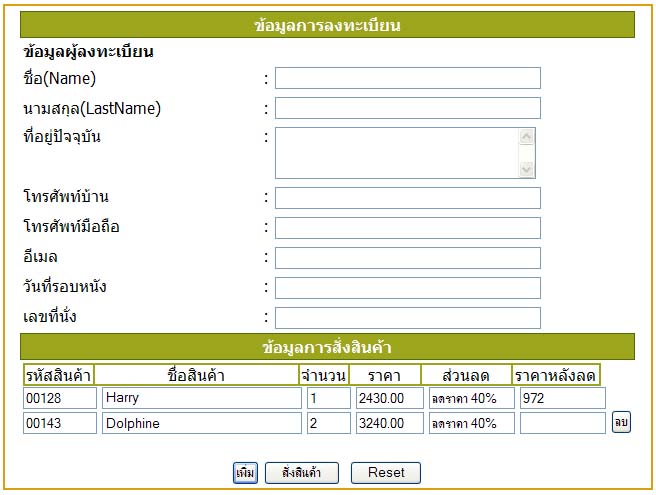Image resolution: width=656 pixels, height=495 pixels.
Task: Click the empty discounted price field for Dolphine
Action: coord(562,423)
